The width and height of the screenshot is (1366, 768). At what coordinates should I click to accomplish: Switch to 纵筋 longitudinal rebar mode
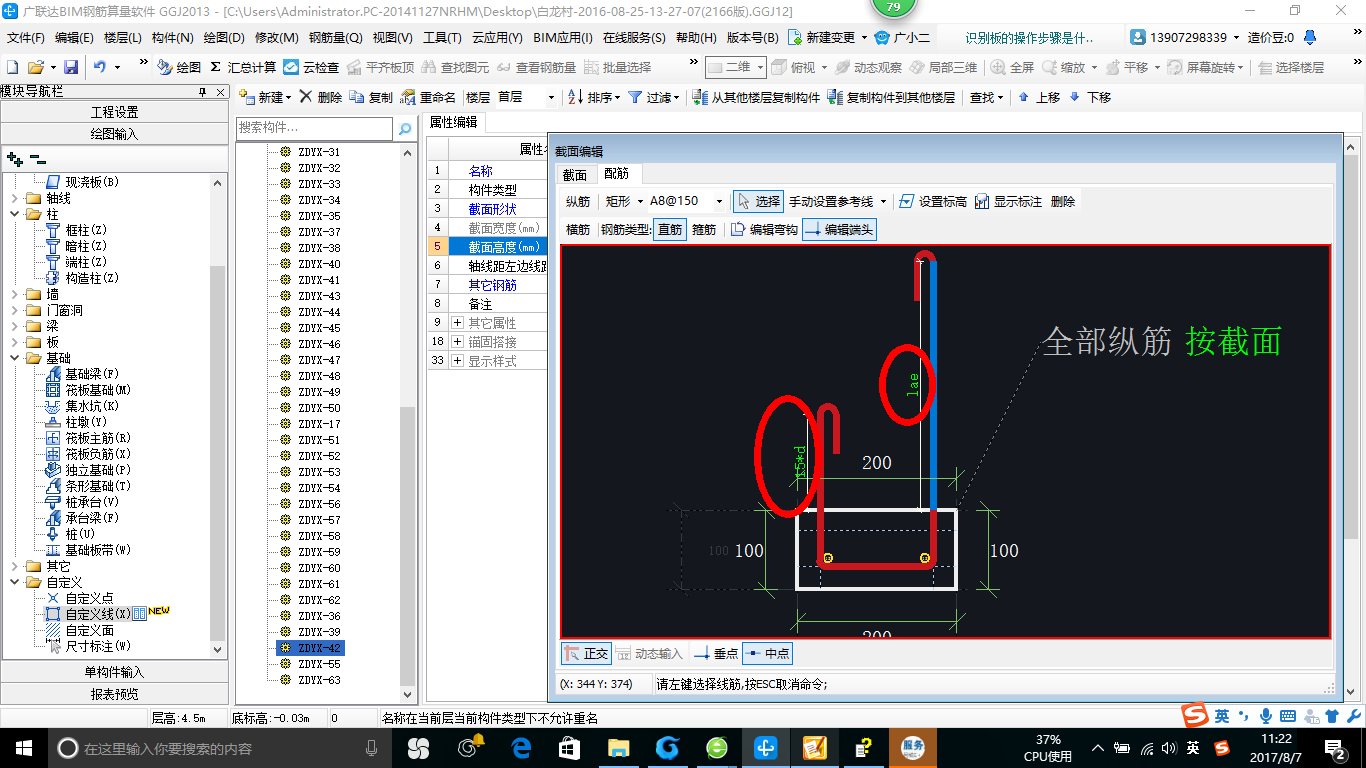578,201
